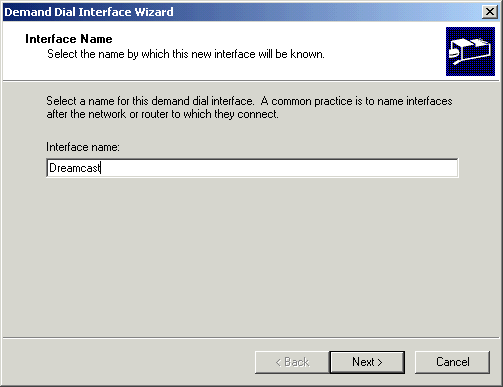Click the separator line above the buttons
Screen dimensions: 503x387
coord(251,338)
